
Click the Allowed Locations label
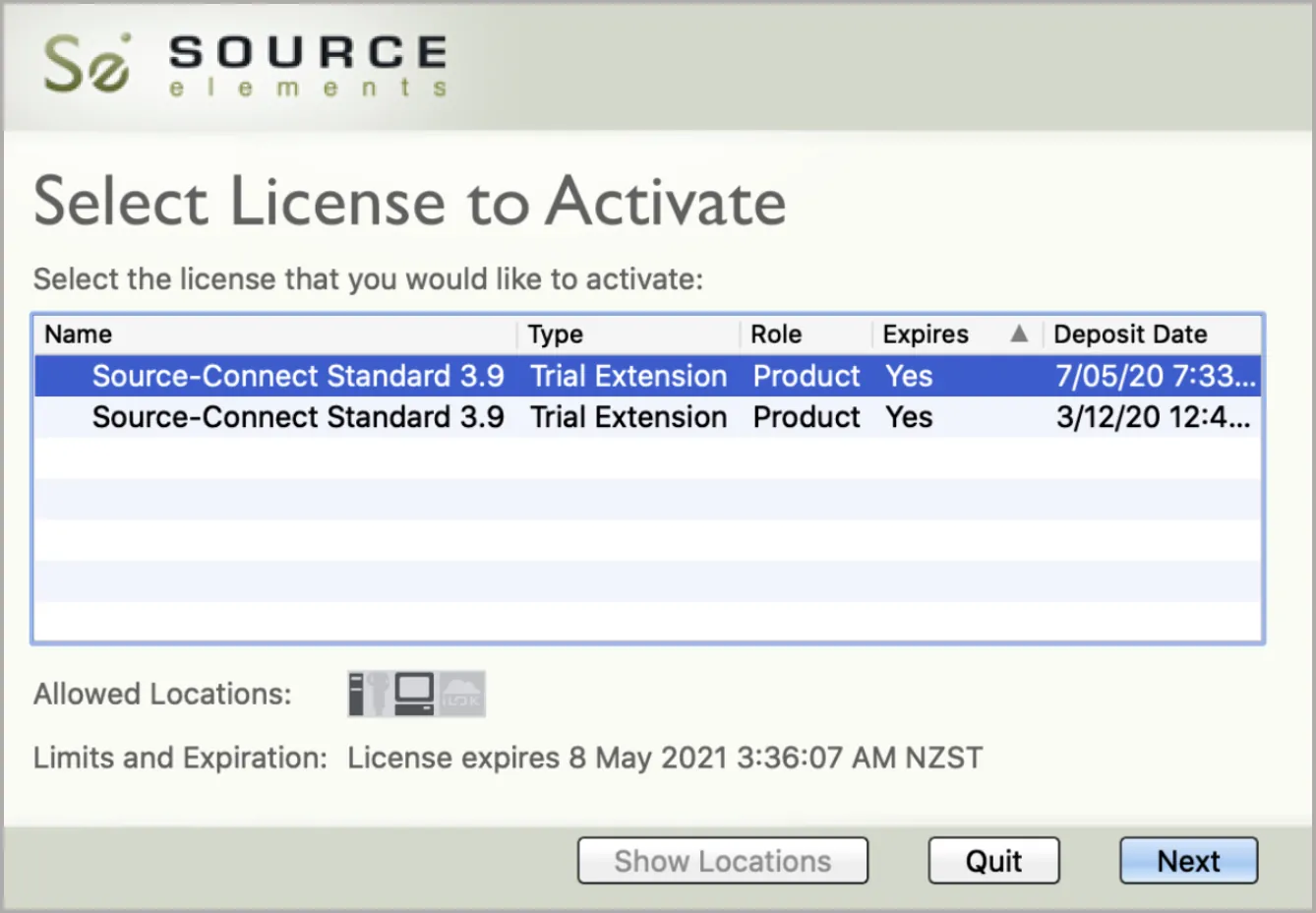[162, 694]
